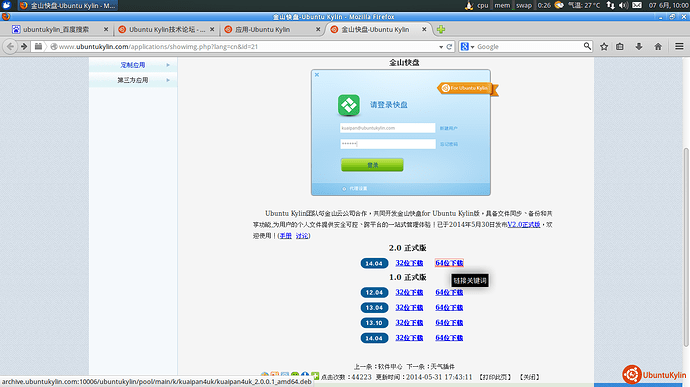Click the cpu monitor label in panel

click(483, 5)
